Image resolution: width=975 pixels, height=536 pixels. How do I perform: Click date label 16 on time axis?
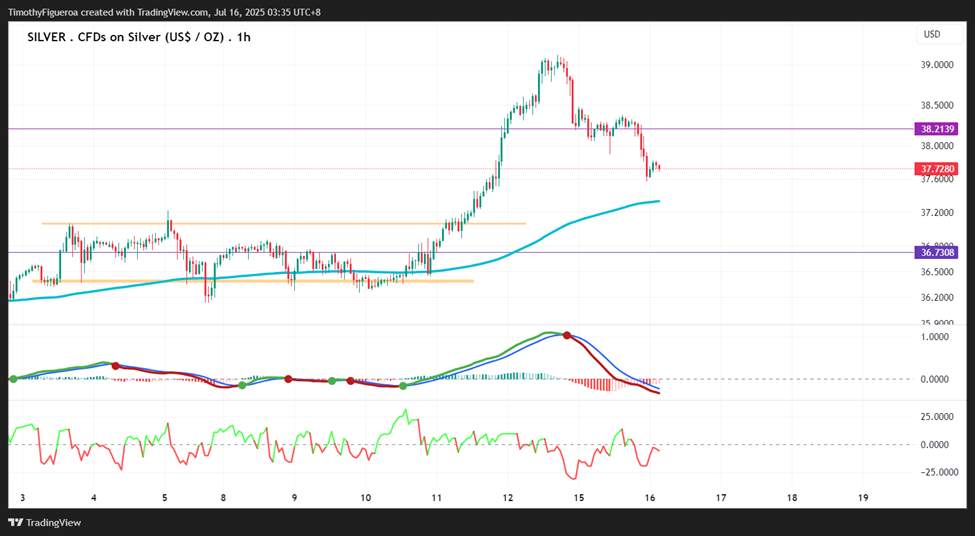(x=649, y=498)
